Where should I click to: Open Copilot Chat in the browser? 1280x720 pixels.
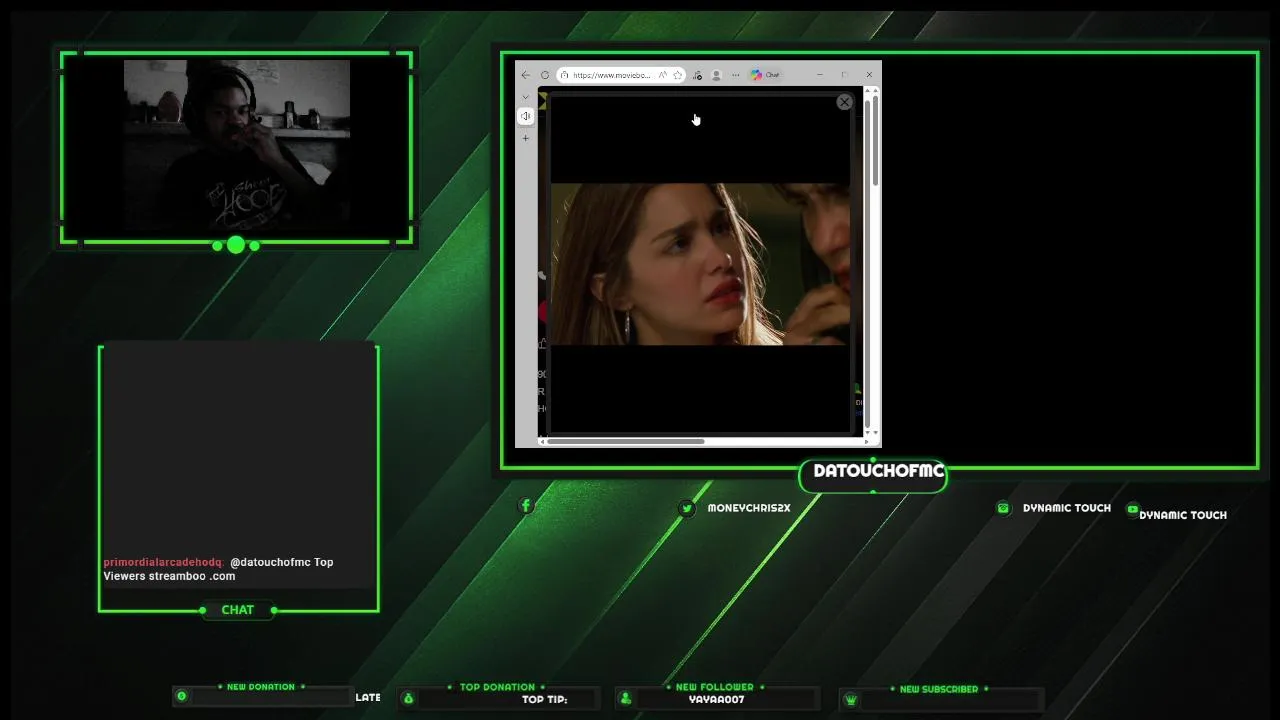tap(765, 75)
